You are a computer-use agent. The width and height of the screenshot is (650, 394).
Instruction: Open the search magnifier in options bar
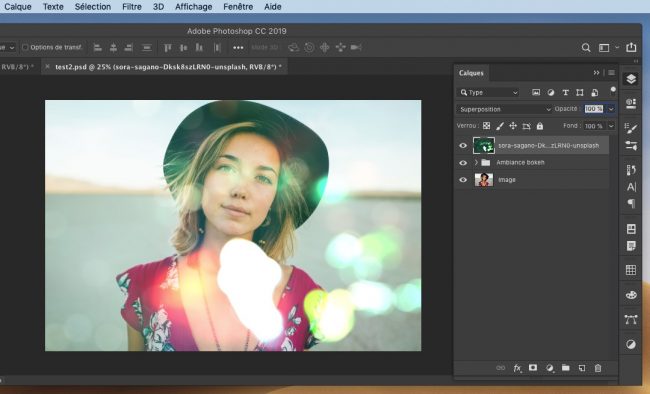(x=586, y=48)
